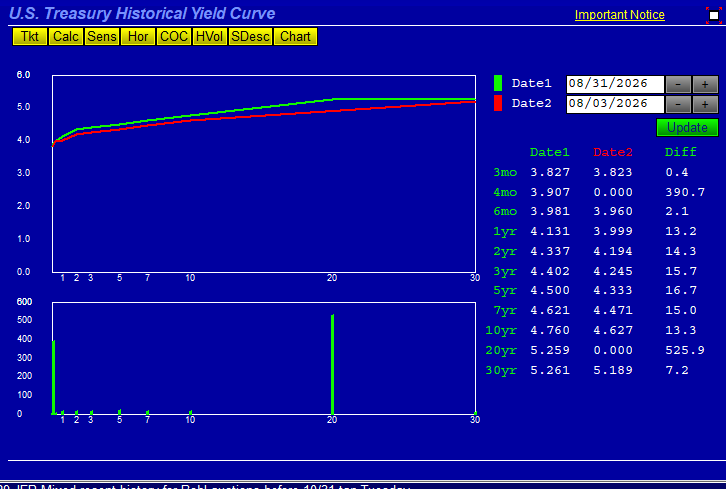
Task: Increase Date2 with the plus button
Action: (x=705, y=104)
